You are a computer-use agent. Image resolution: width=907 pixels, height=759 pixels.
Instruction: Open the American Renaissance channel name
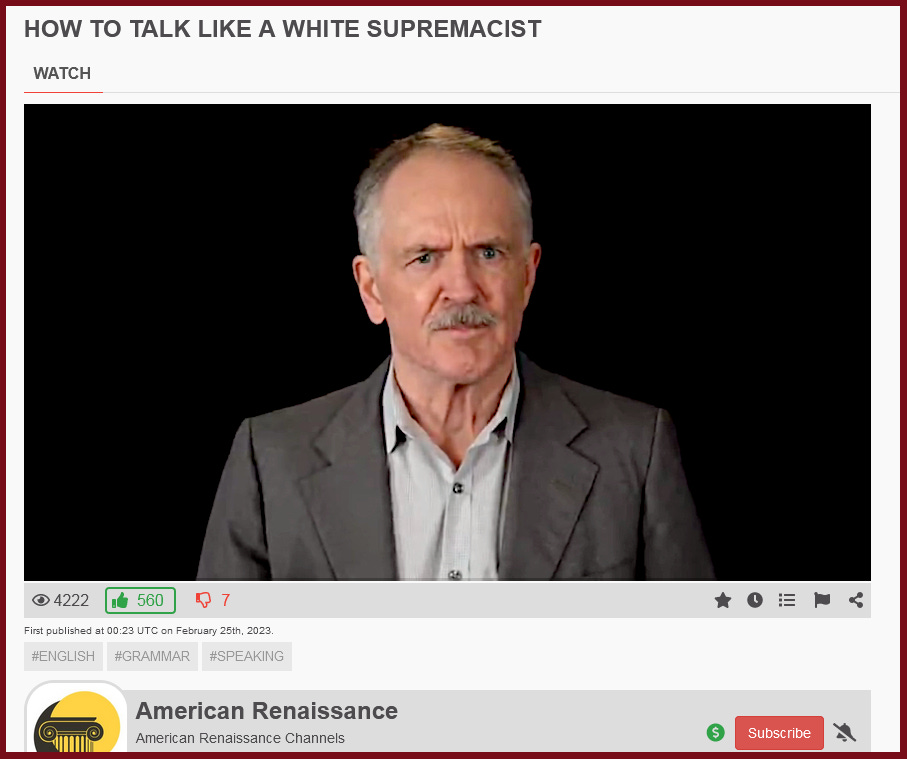tap(267, 710)
